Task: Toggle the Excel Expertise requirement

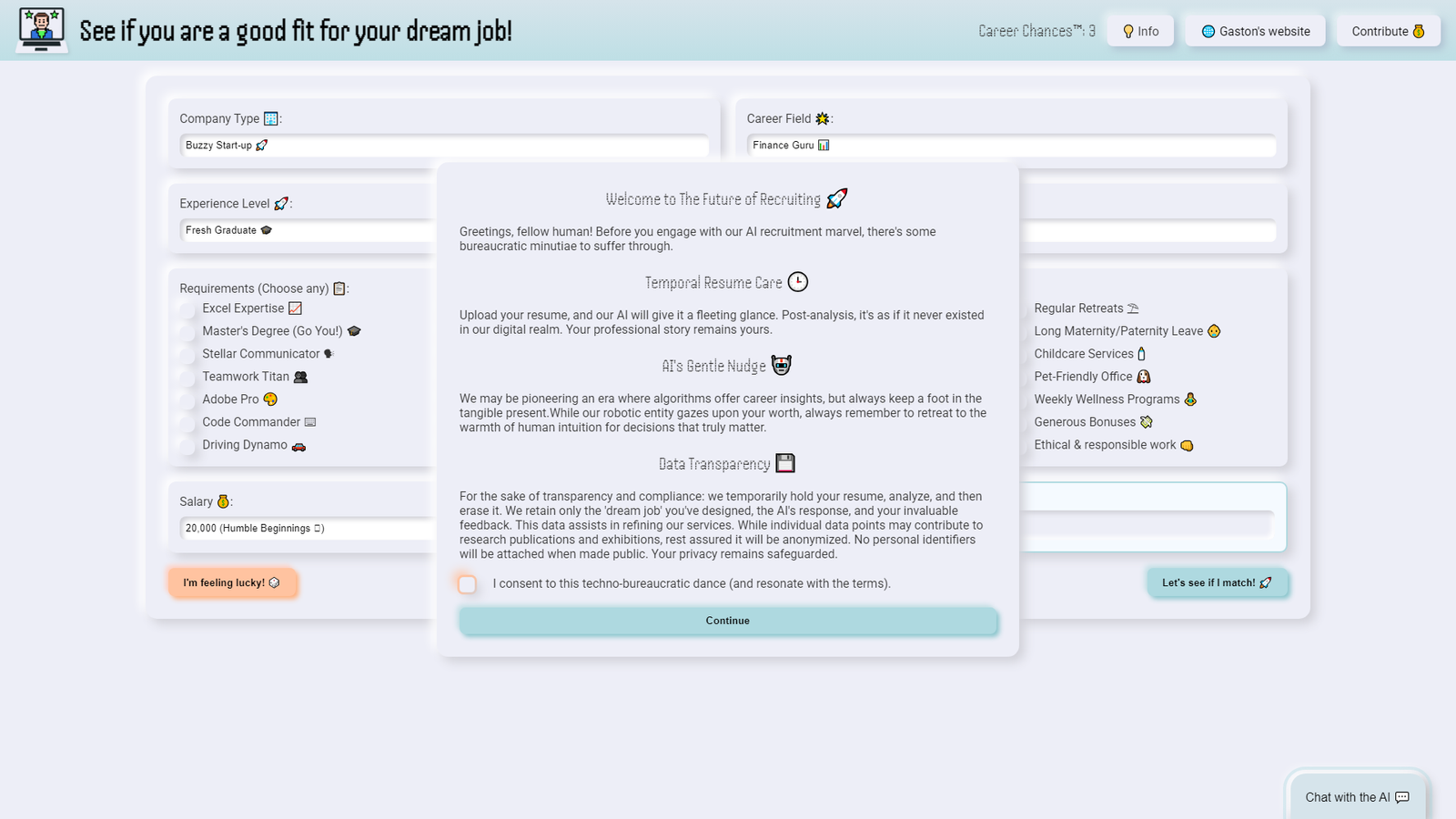Action: (x=187, y=309)
